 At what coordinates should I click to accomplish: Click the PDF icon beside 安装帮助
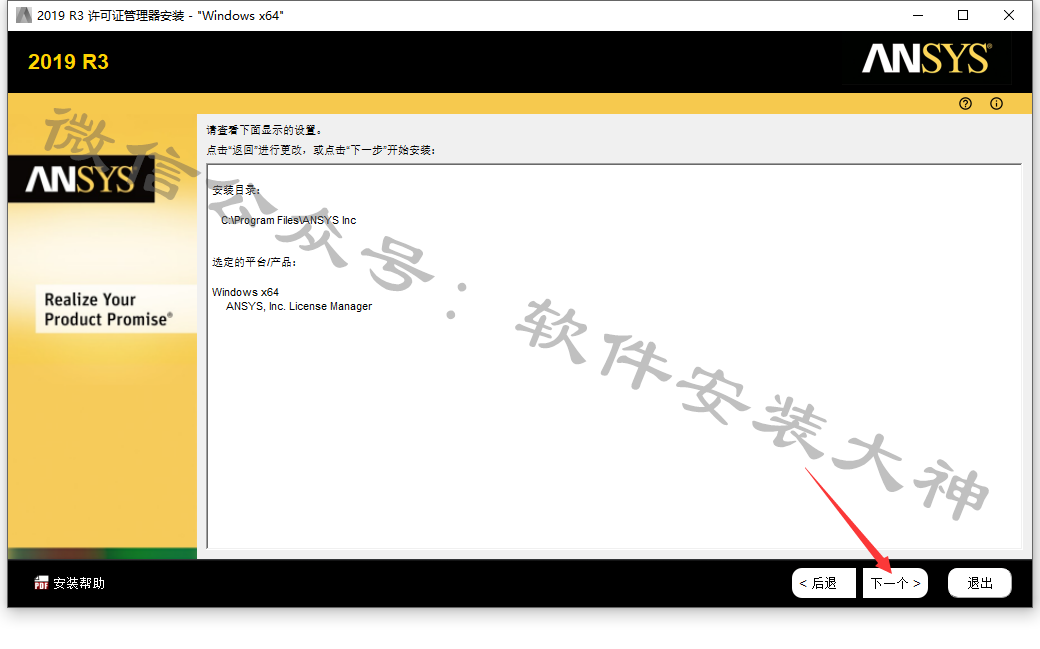[x=41, y=583]
